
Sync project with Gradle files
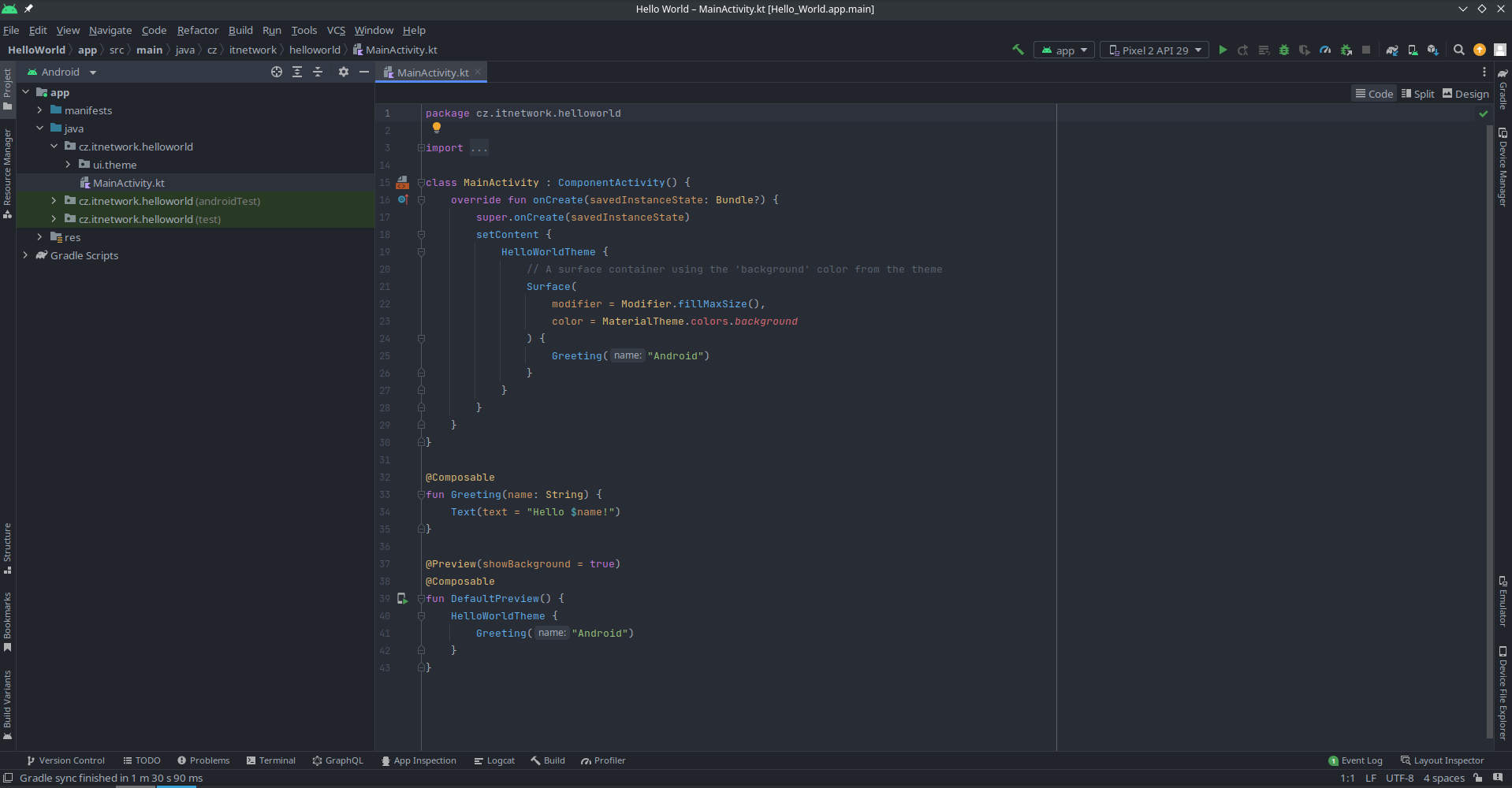click(x=1392, y=50)
